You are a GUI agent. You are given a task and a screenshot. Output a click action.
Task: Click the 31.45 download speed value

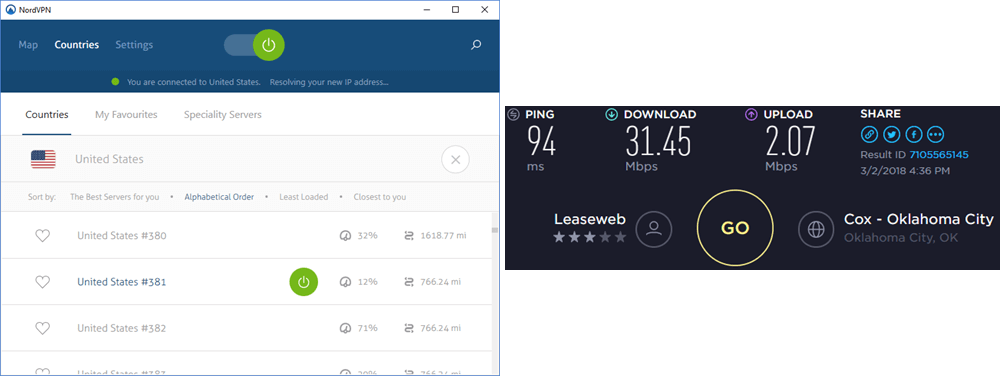(x=658, y=142)
